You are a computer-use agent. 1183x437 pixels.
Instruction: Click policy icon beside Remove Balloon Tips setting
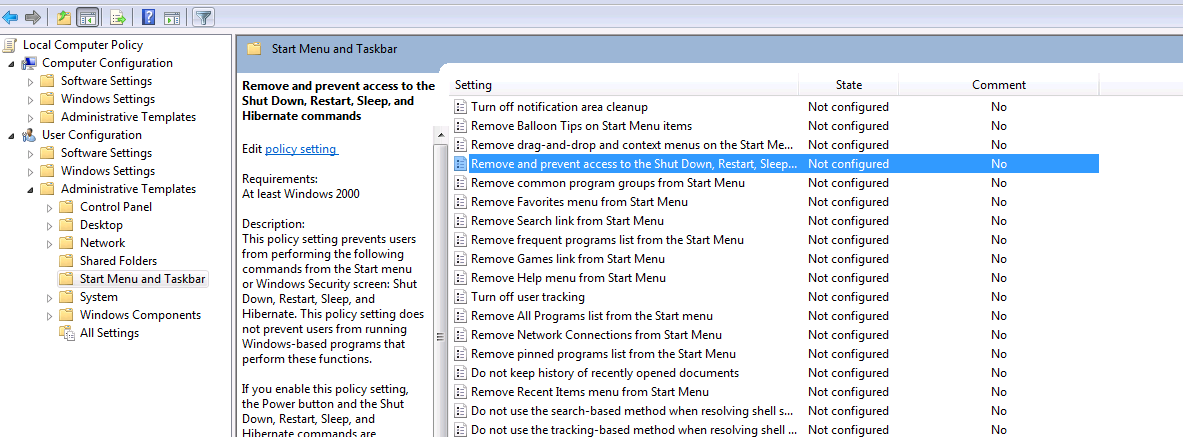point(460,126)
